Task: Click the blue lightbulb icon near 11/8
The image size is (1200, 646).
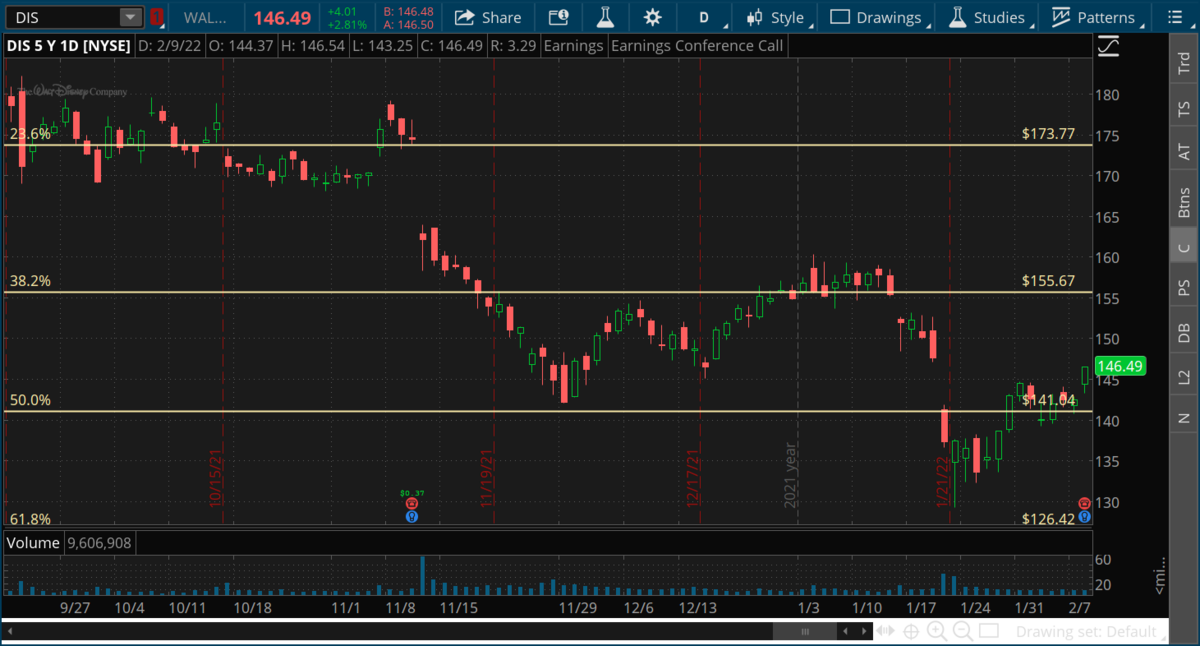Action: [x=411, y=516]
